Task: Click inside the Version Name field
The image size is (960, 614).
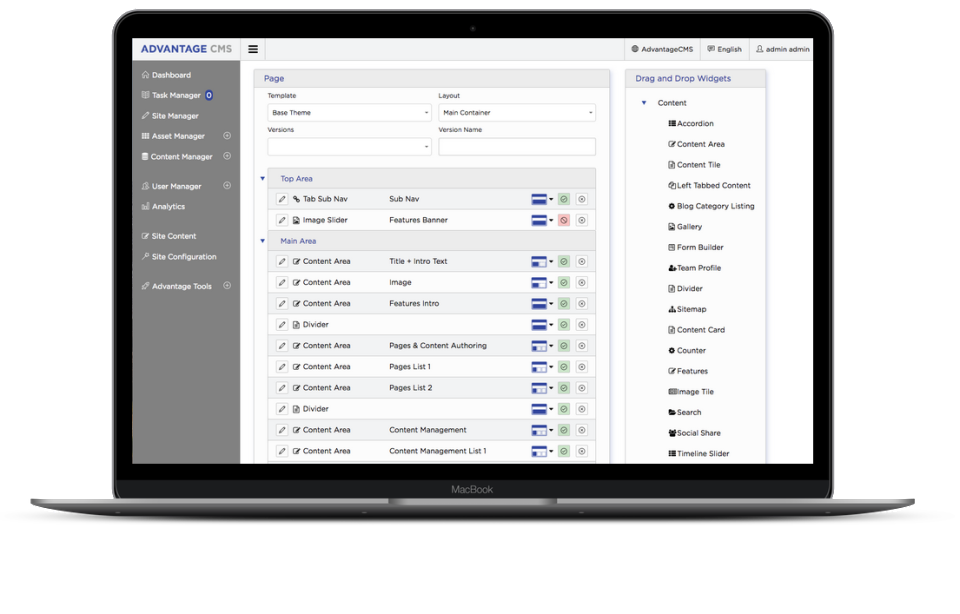Action: pyautogui.click(x=517, y=146)
